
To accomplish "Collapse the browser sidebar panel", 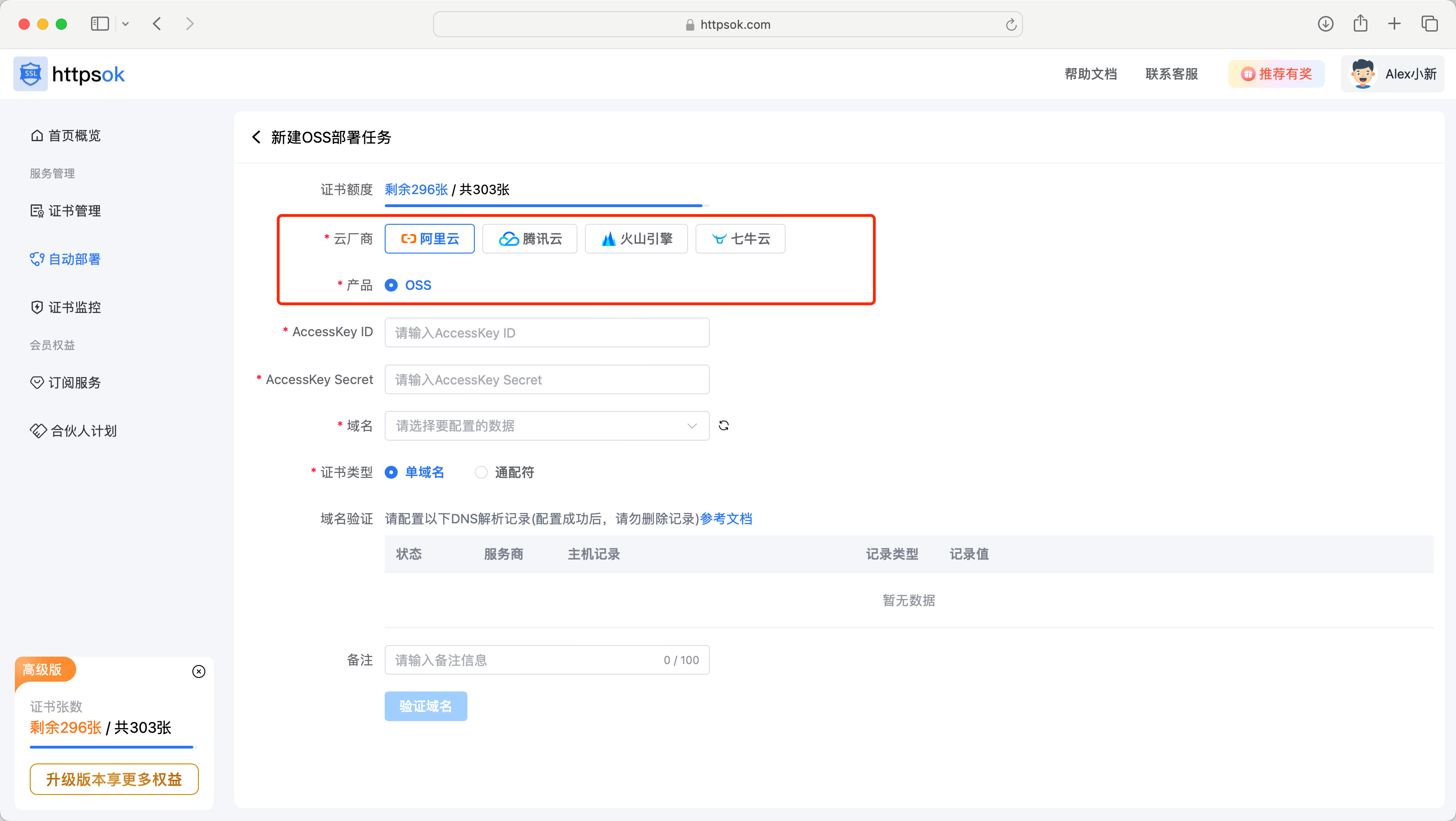I will [x=99, y=24].
